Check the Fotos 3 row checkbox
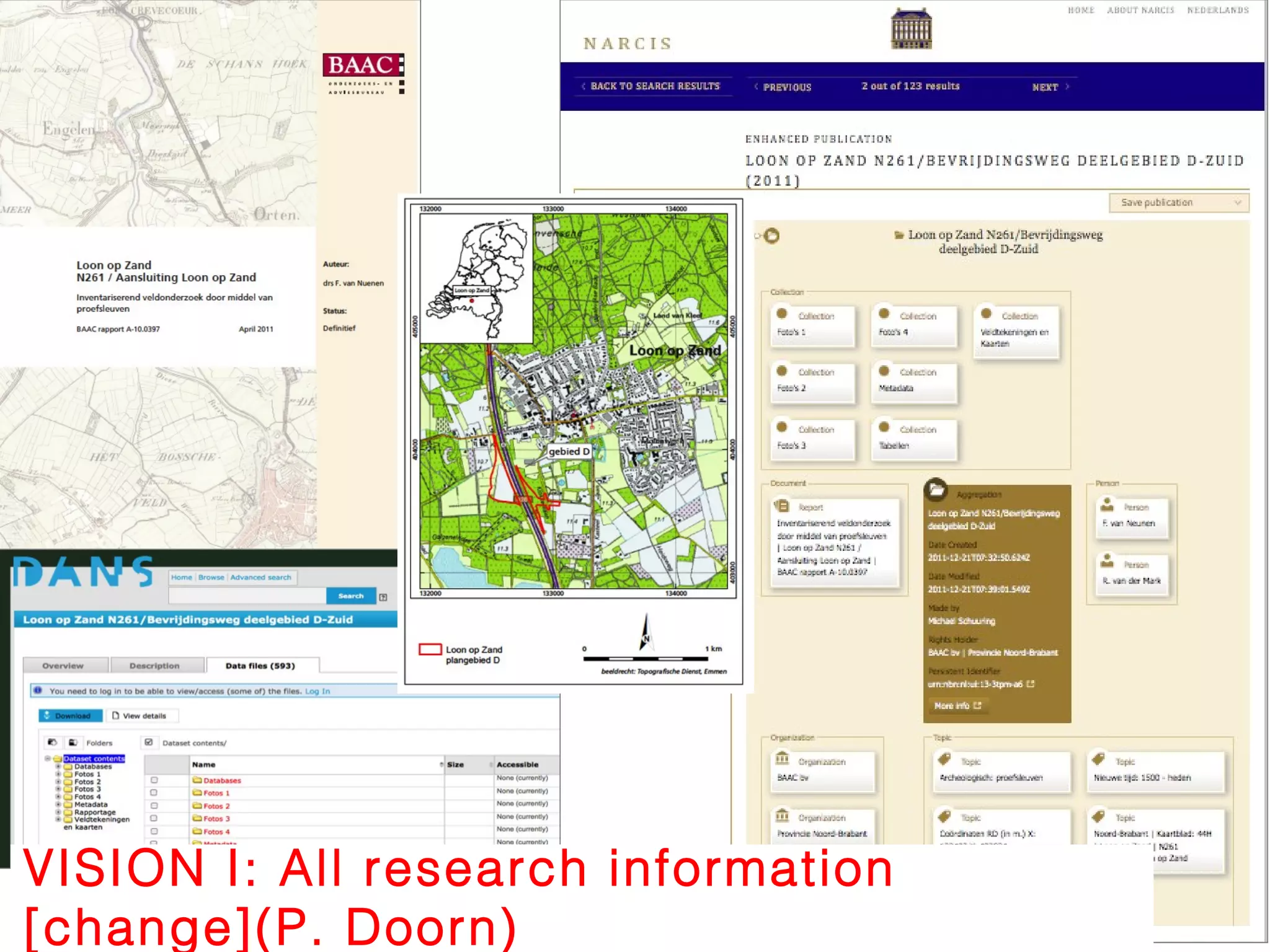Screen dimensions: 1270x952 pos(154,819)
